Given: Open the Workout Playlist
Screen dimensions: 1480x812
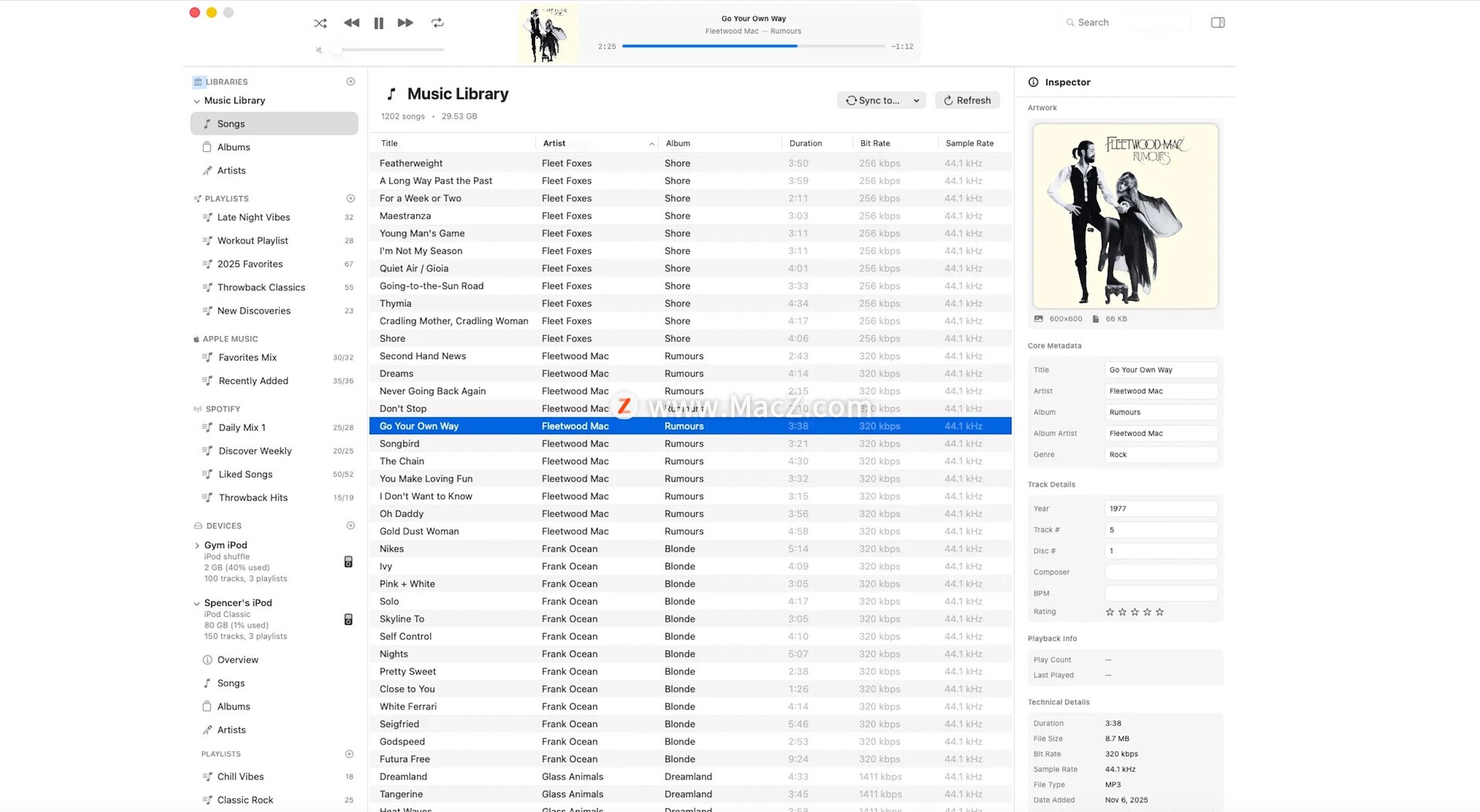Looking at the screenshot, I should pyautogui.click(x=274, y=240).
